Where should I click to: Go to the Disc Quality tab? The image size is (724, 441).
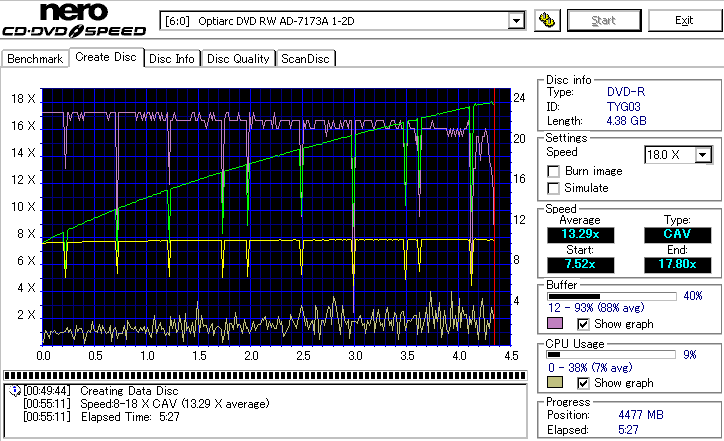pos(239,58)
